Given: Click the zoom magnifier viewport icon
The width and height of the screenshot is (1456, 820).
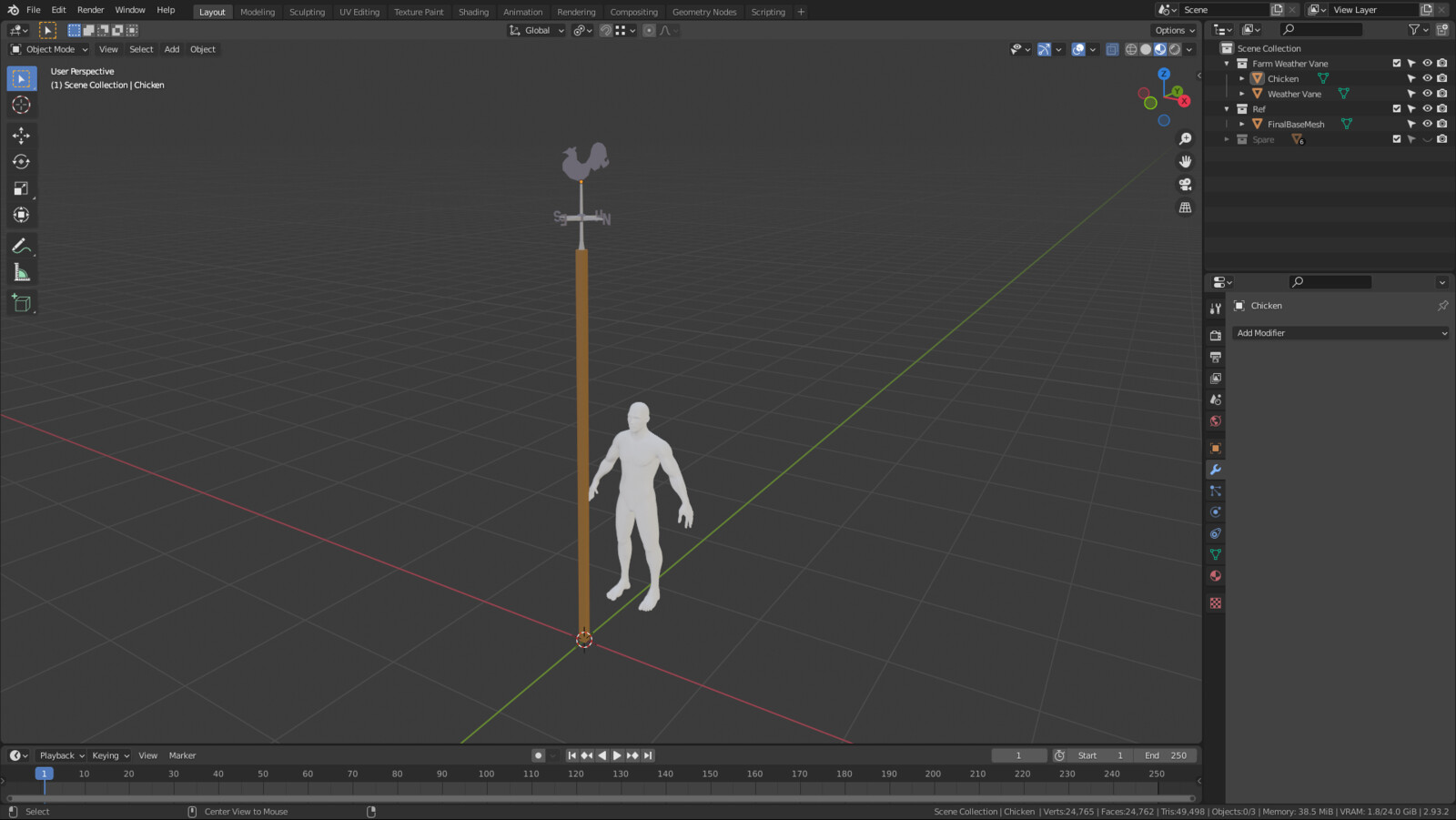Looking at the screenshot, I should 1185,139.
